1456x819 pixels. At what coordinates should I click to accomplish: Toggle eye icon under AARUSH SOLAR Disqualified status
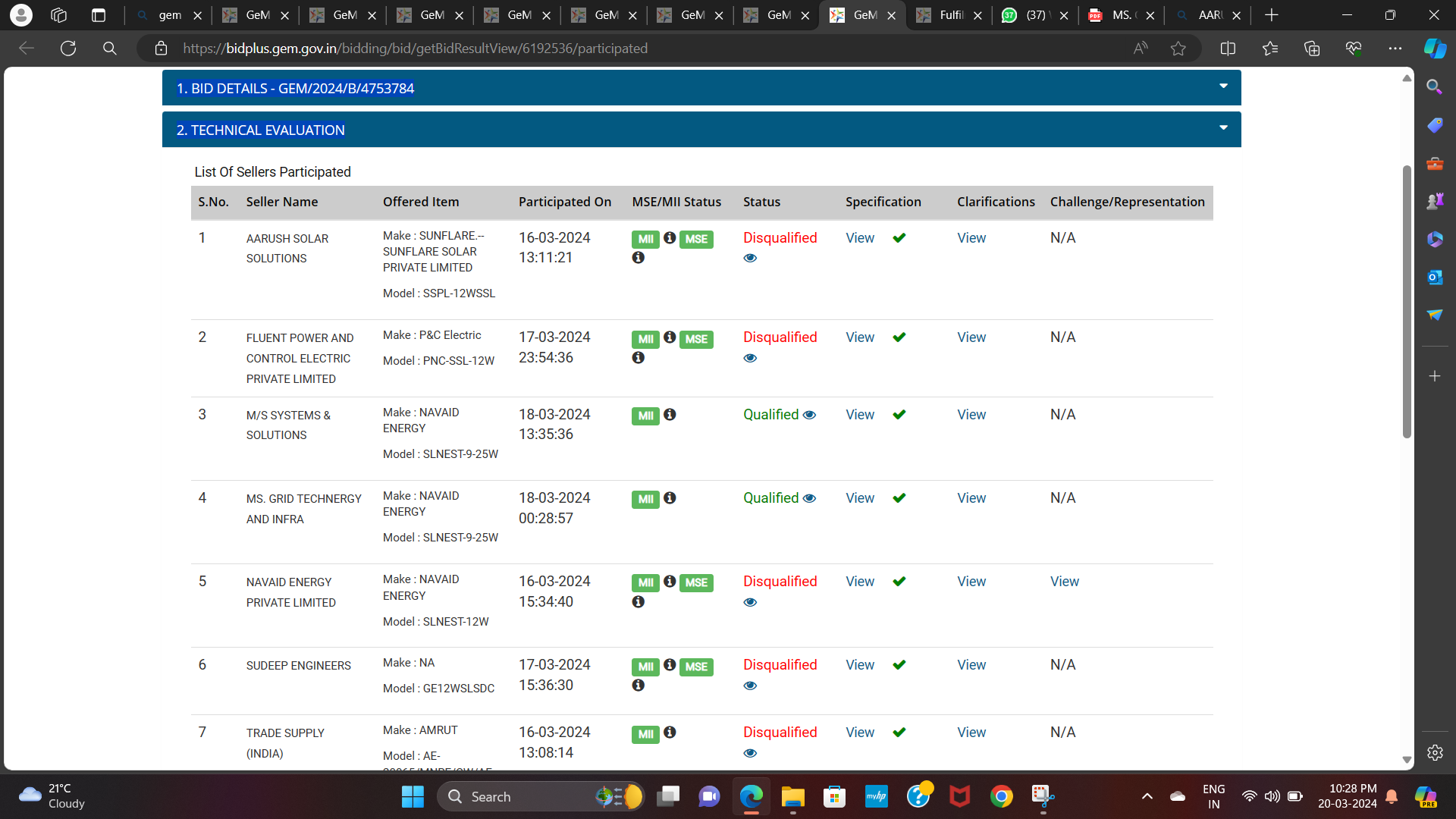click(x=750, y=258)
